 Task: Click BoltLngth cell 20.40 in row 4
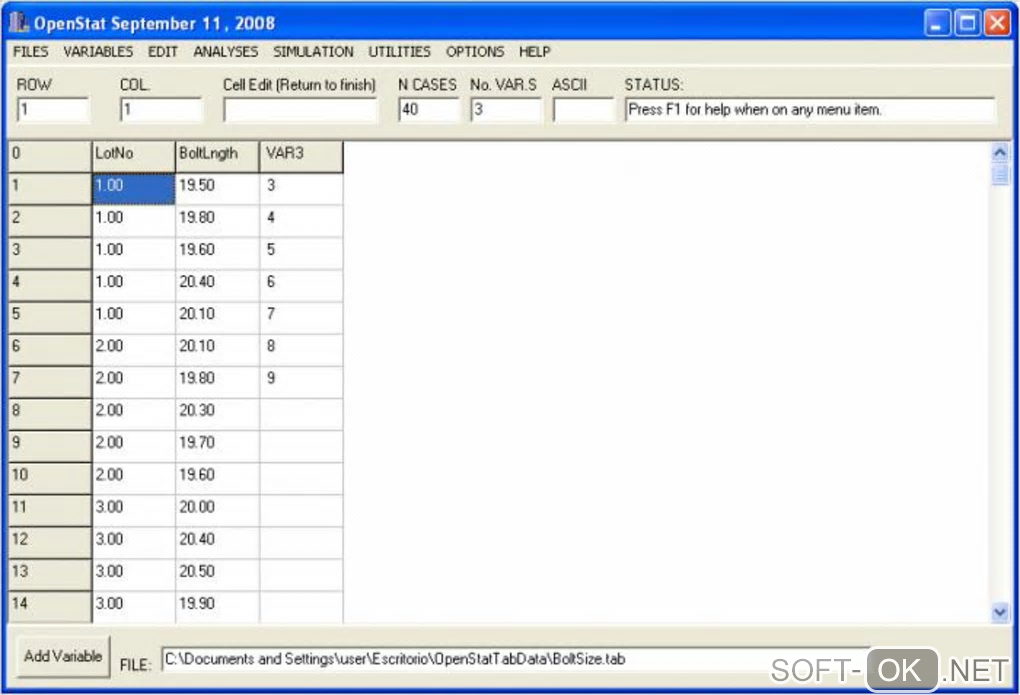tap(217, 286)
